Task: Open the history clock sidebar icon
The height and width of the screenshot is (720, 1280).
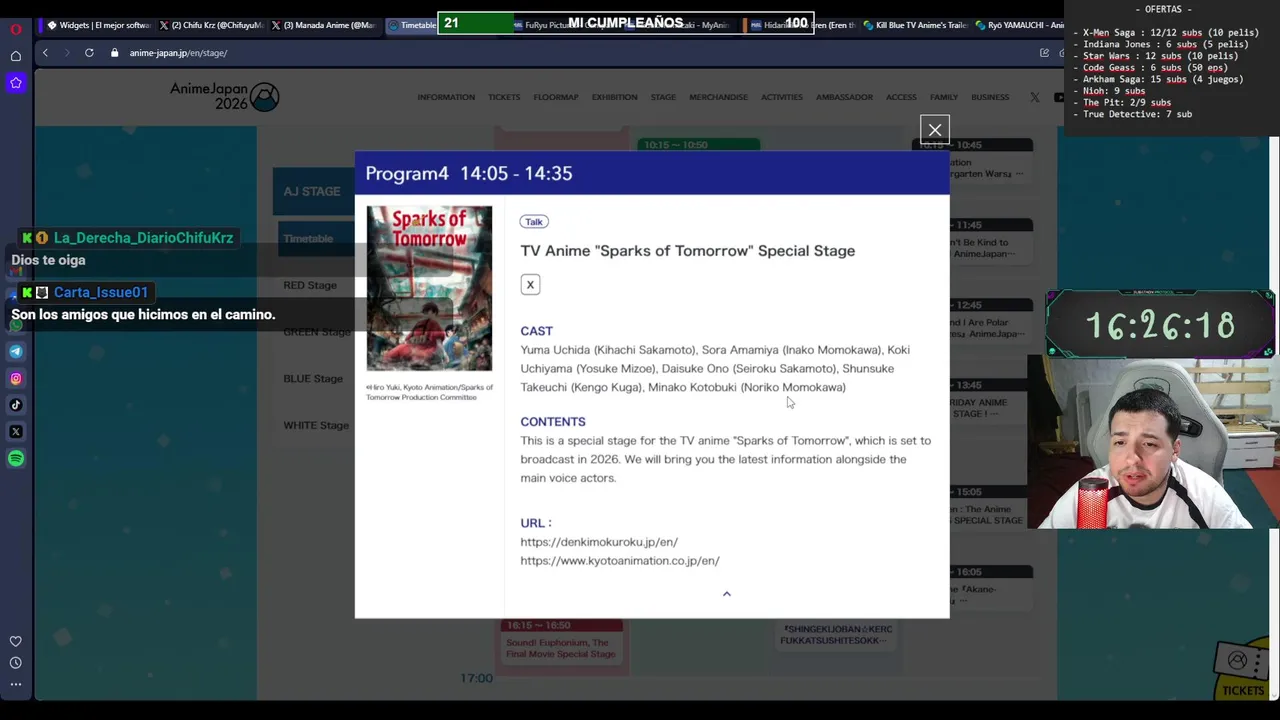Action: pyautogui.click(x=16, y=663)
